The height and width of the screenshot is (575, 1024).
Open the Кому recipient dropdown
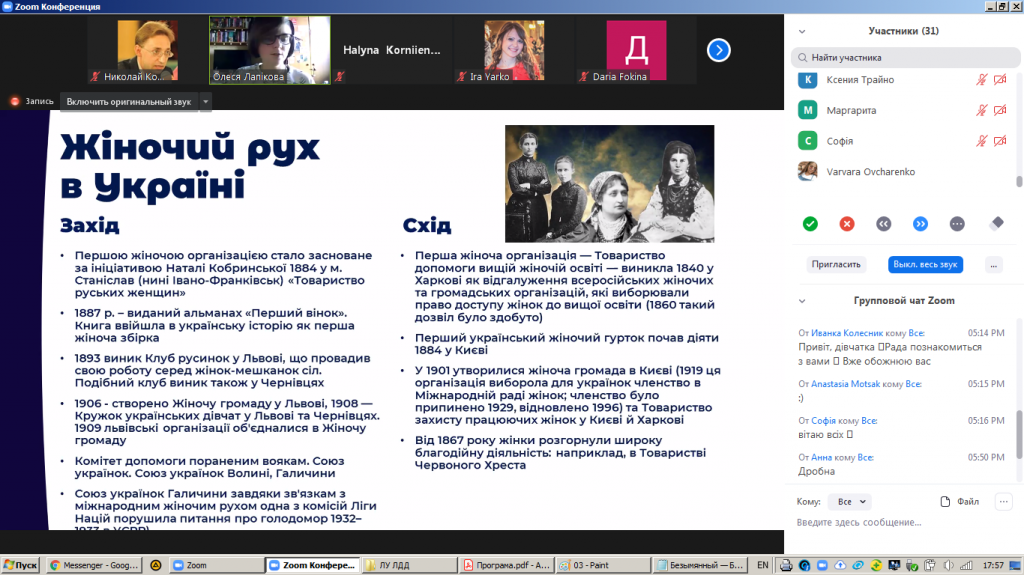click(x=850, y=502)
